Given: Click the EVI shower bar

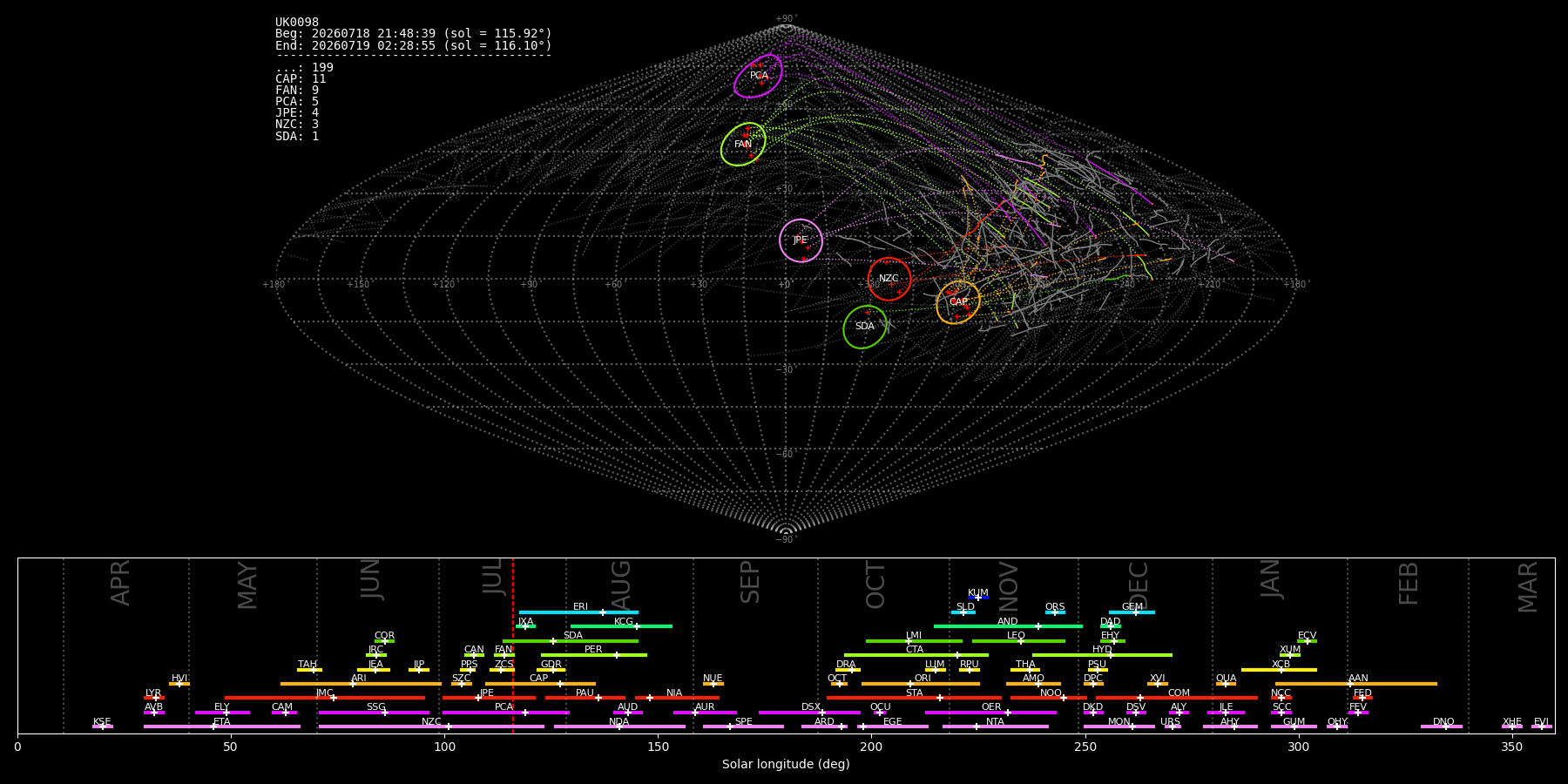Looking at the screenshot, I should pos(1541,727).
